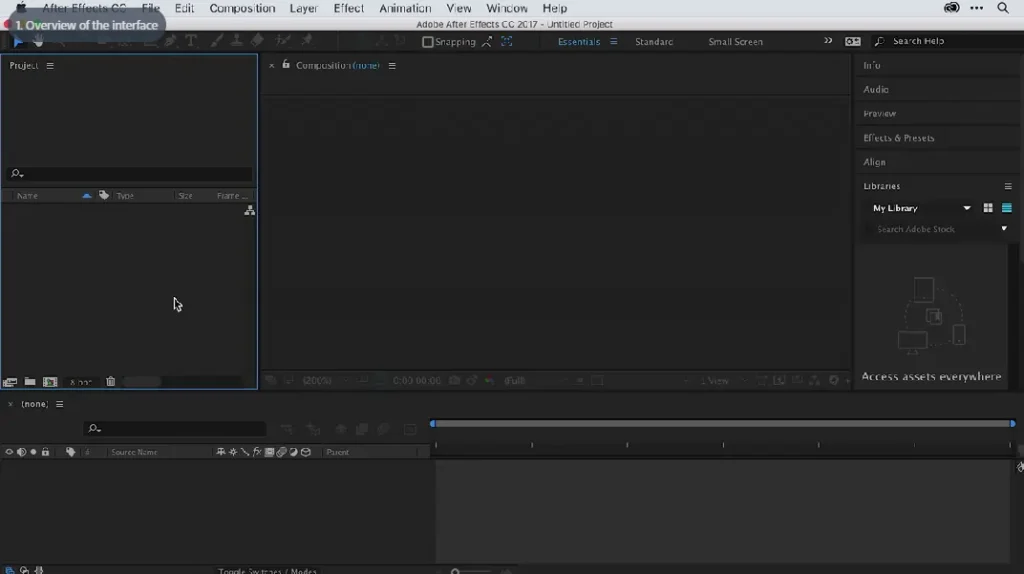Image resolution: width=1024 pixels, height=574 pixels.
Task: Click the label tag column icon in Project panel
Action: coord(104,195)
